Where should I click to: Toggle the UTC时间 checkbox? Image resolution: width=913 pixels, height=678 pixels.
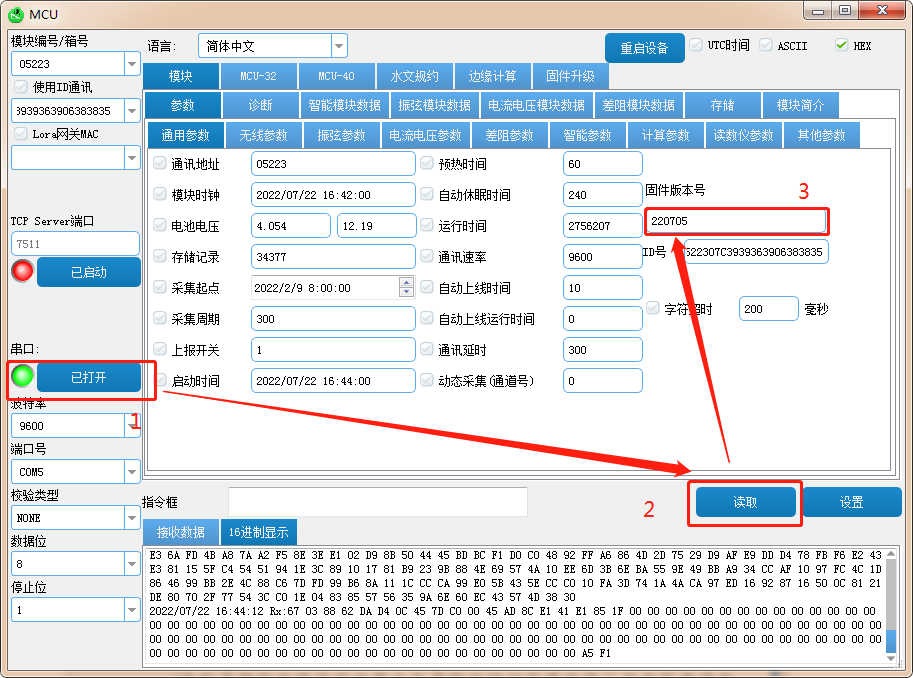coord(696,45)
